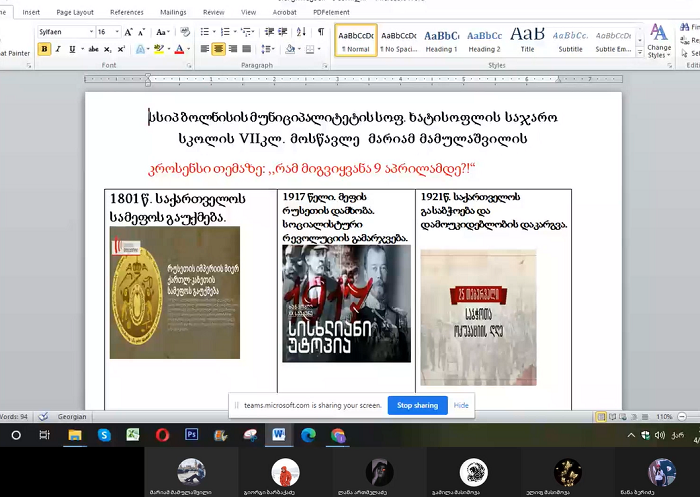Open the Sylfaen font name dropdown
700x497 pixels.
tap(91, 32)
